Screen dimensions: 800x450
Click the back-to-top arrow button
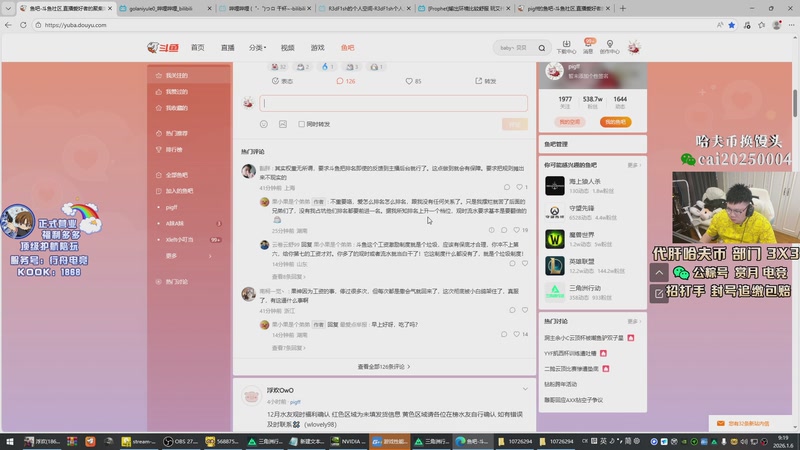click(x=659, y=273)
